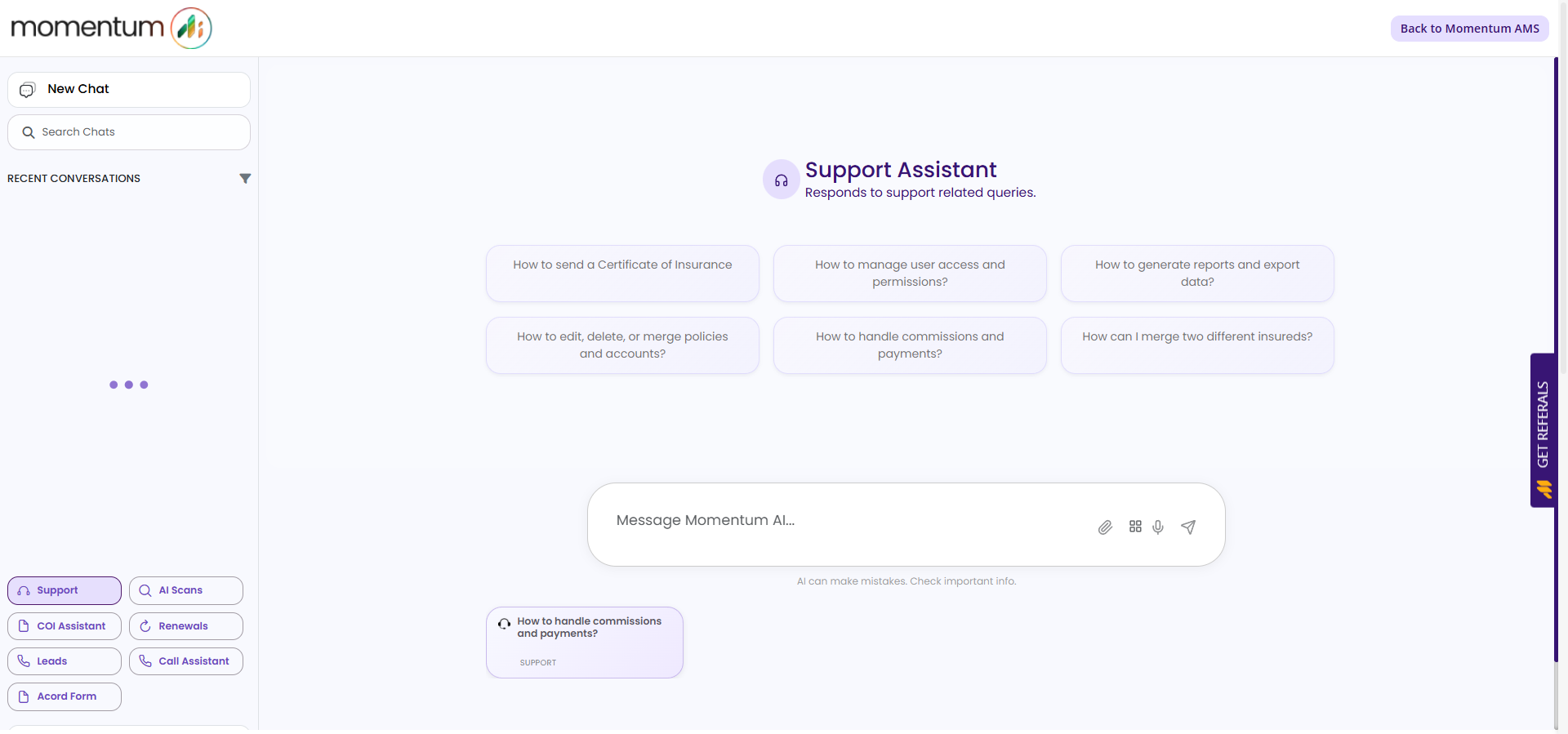Choose 'How can I merge two different insureds?'
Screen dimensions: 1568x734
tap(1197, 345)
